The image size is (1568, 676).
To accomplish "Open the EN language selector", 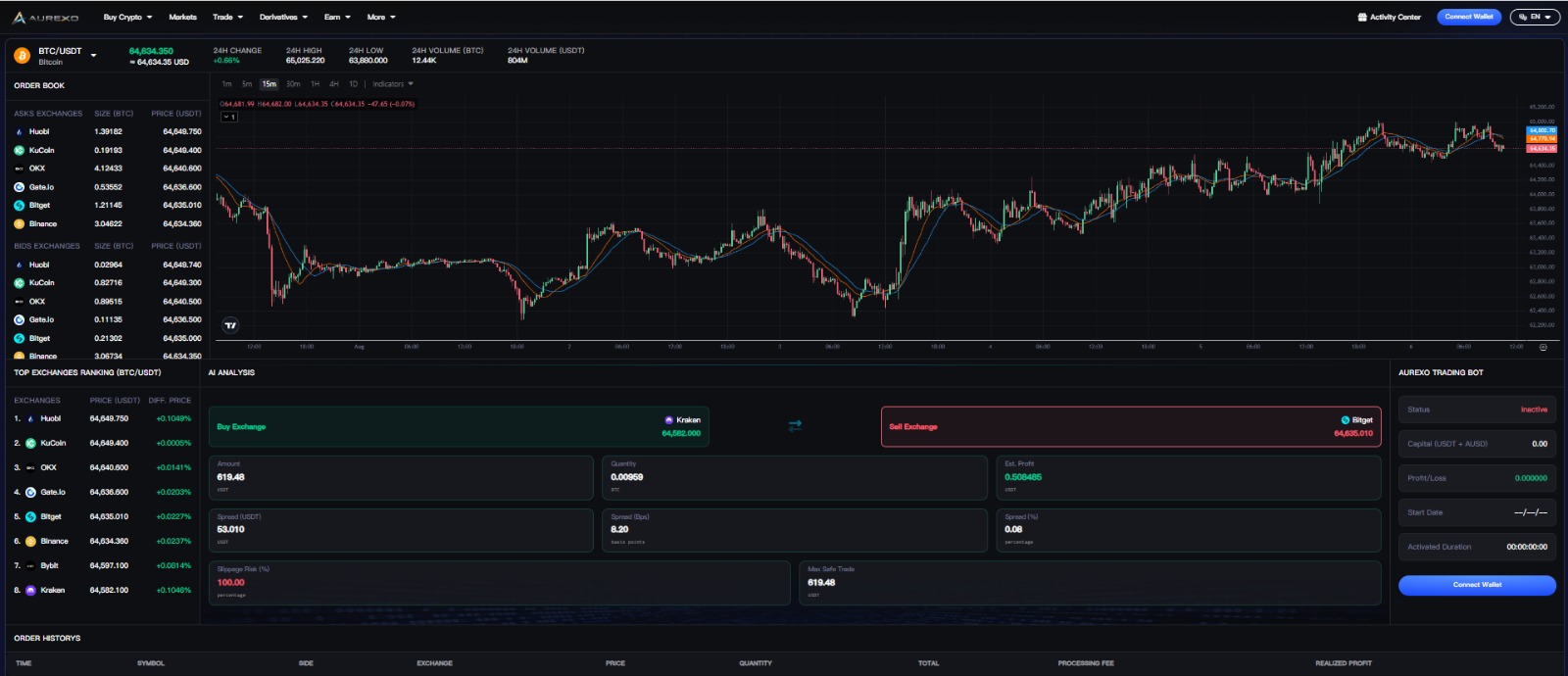I will coord(1535,17).
